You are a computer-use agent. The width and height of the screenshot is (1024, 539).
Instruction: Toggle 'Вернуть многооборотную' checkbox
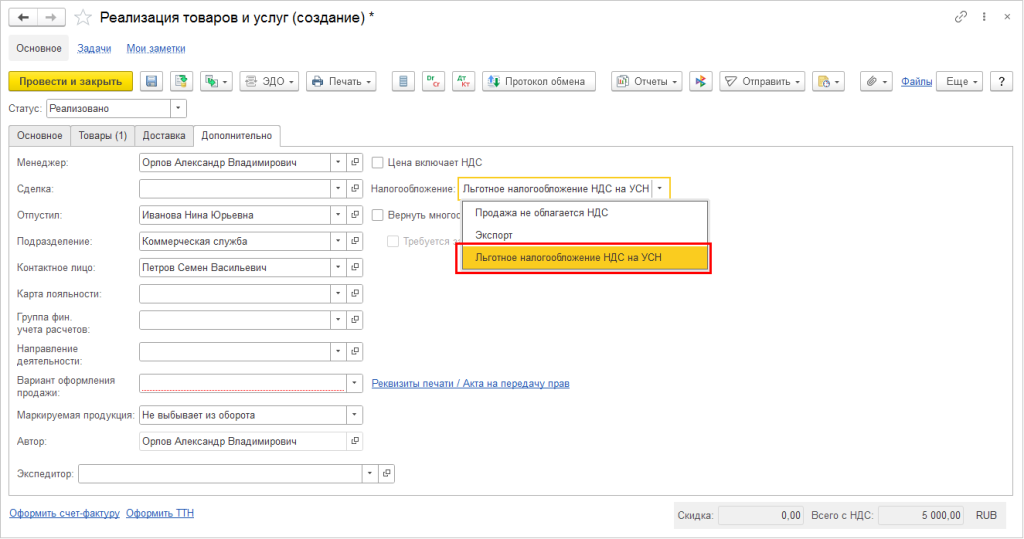click(x=377, y=215)
